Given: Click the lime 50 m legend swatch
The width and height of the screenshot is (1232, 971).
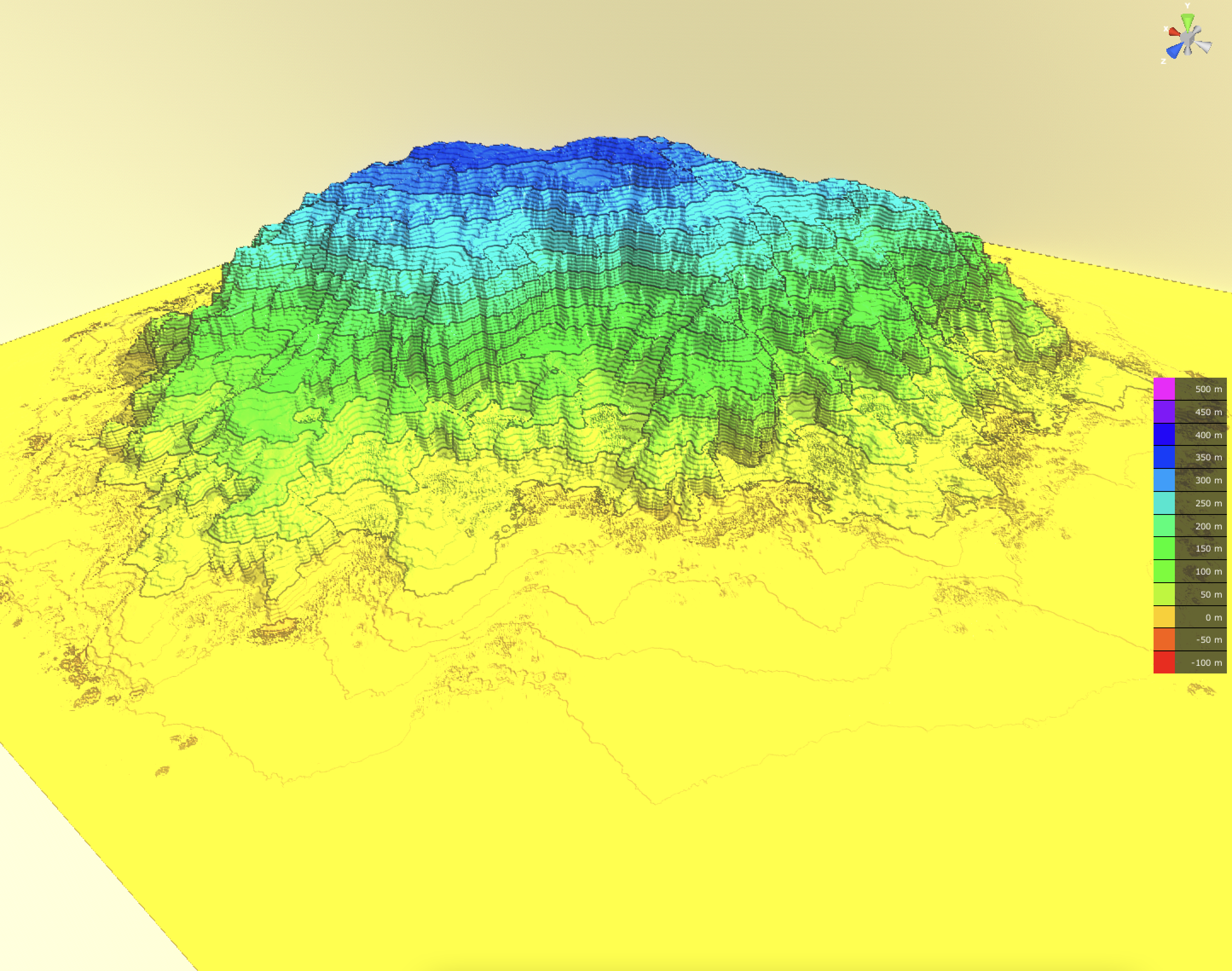Looking at the screenshot, I should (x=1164, y=594).
